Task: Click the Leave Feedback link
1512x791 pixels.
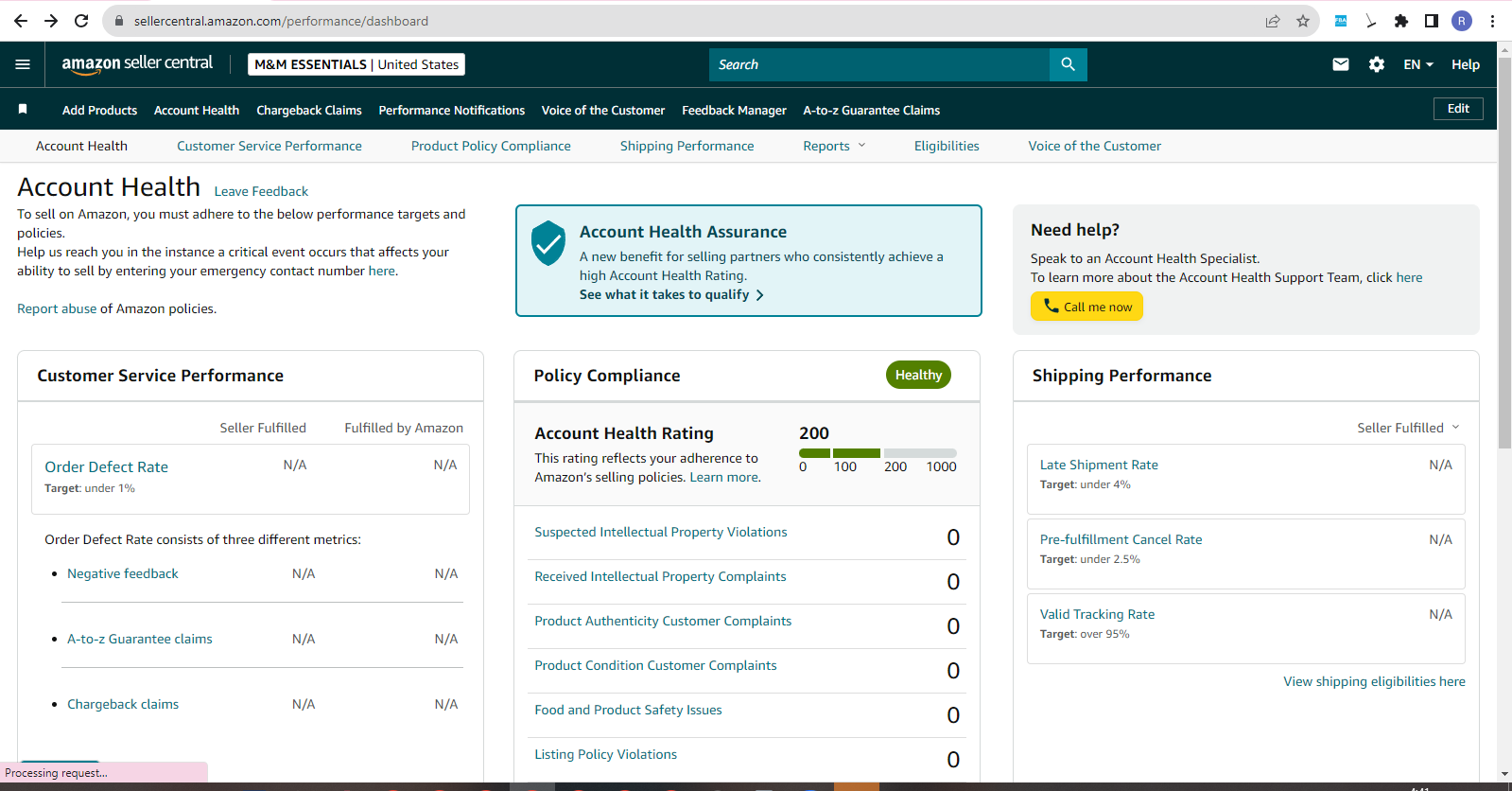Action: point(261,191)
